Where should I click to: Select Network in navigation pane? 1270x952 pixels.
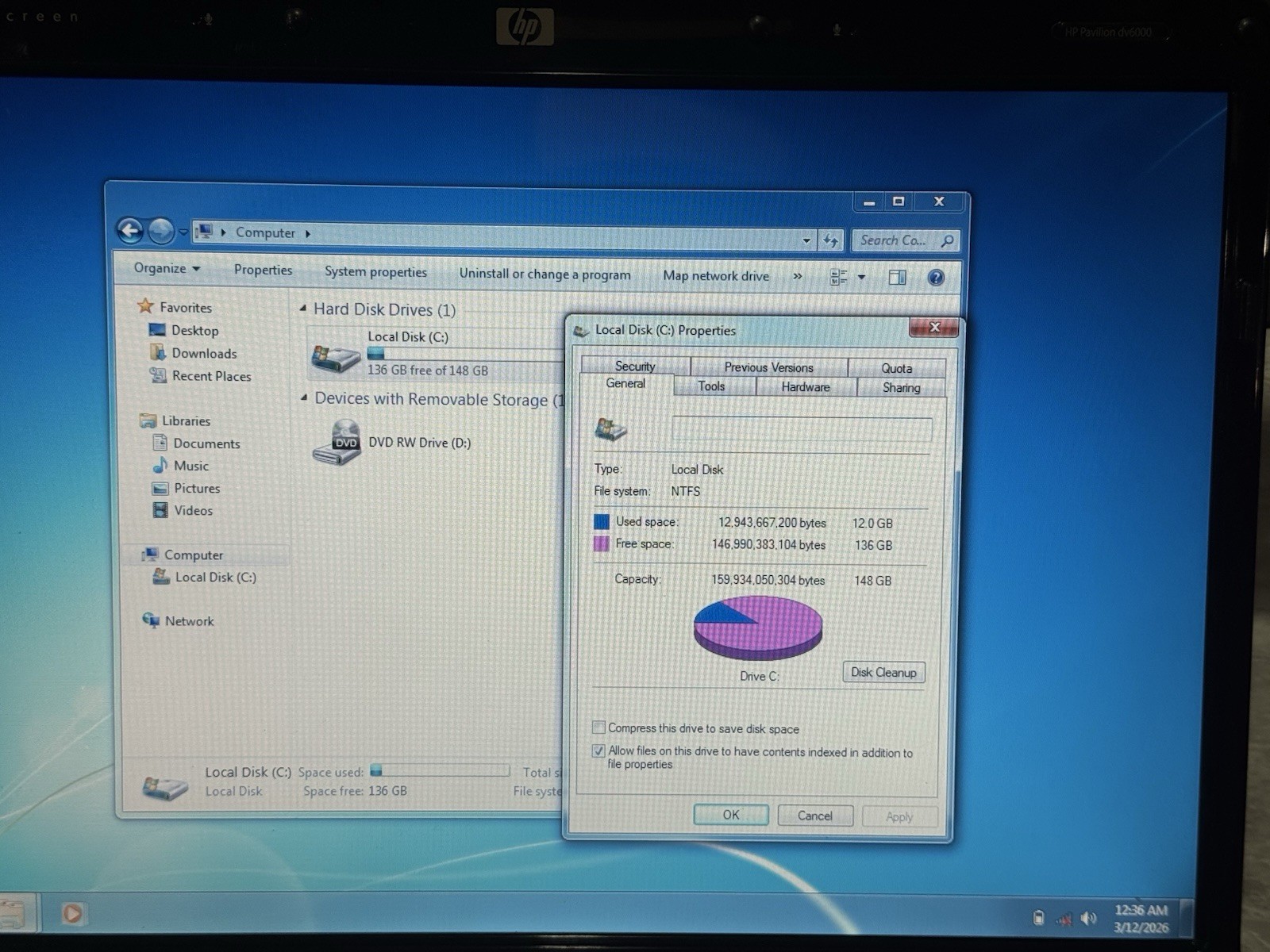(189, 620)
